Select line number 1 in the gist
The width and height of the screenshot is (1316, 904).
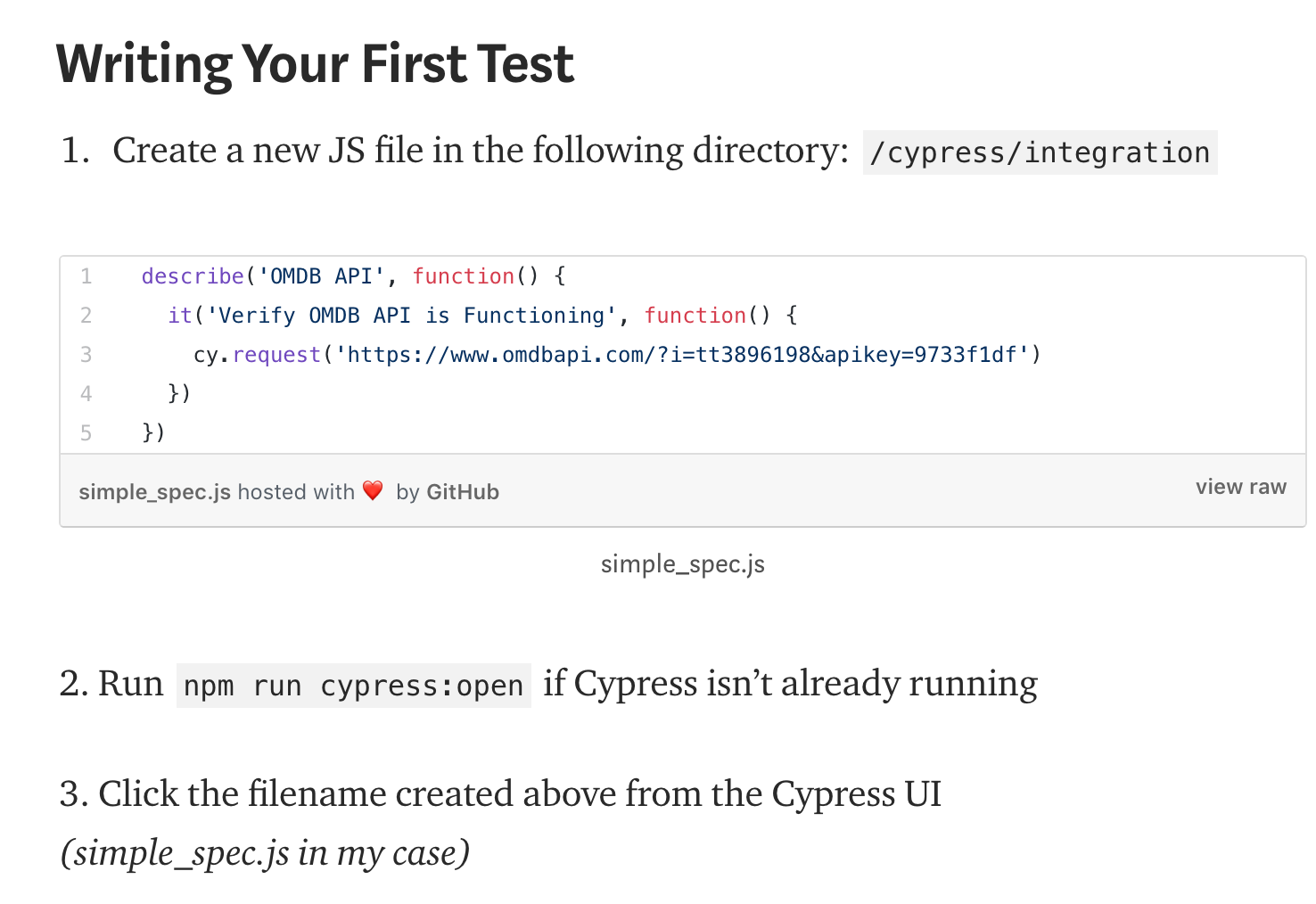pos(86,276)
